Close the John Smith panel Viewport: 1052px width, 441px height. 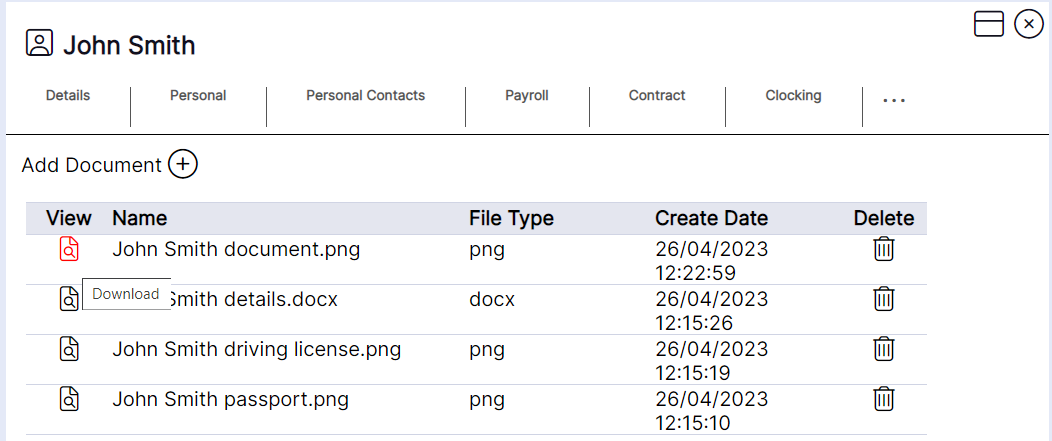(1029, 24)
